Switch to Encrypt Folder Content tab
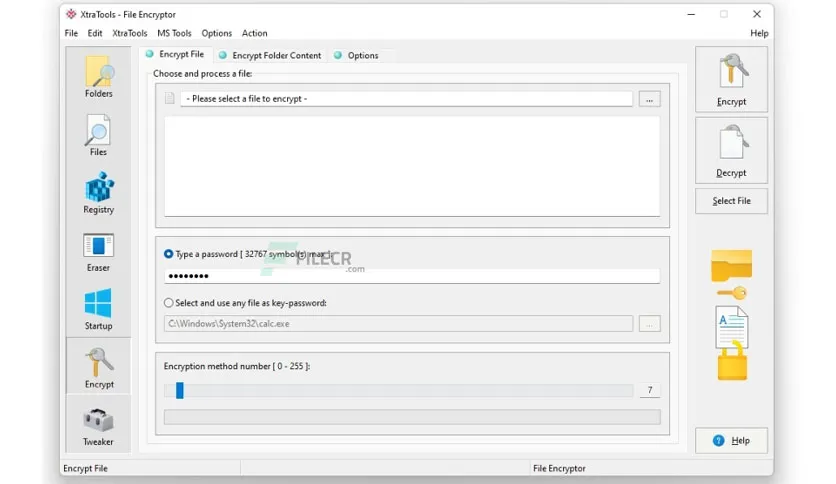The width and height of the screenshot is (836, 484). [x=270, y=55]
